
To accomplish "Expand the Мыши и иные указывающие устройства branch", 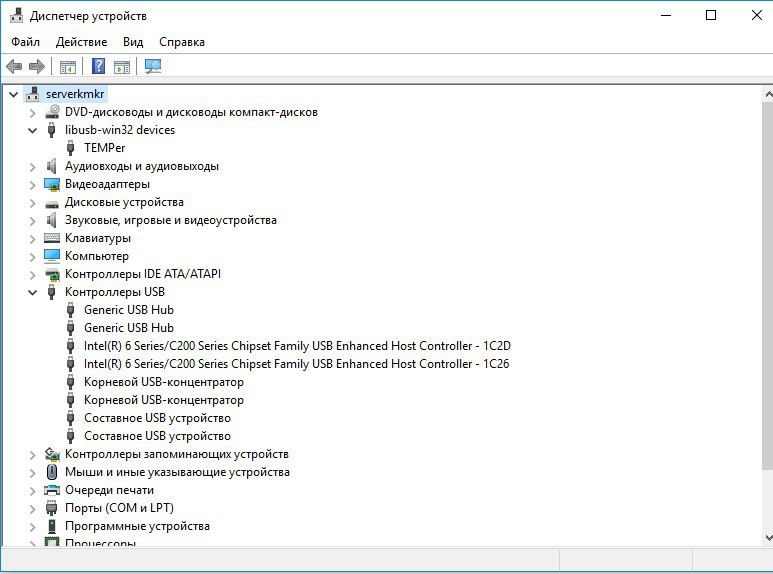I will [x=33, y=473].
